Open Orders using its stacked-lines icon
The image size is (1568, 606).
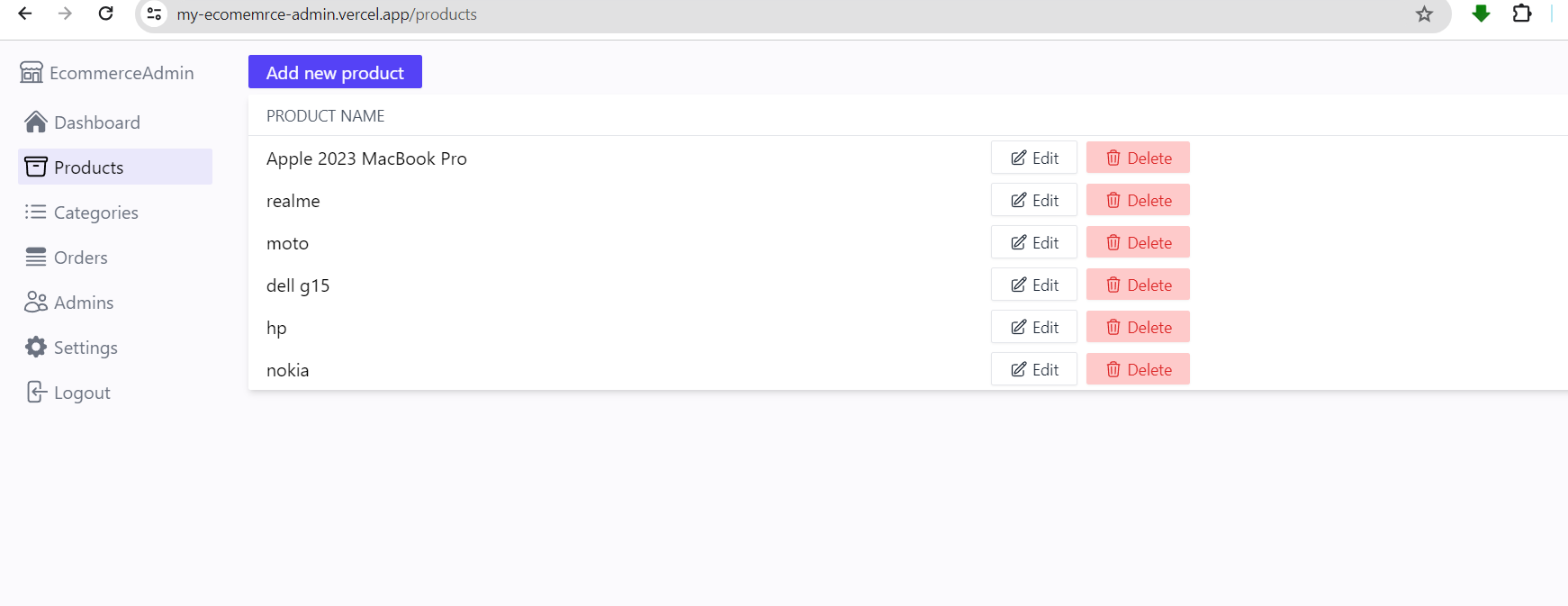[x=35, y=257]
